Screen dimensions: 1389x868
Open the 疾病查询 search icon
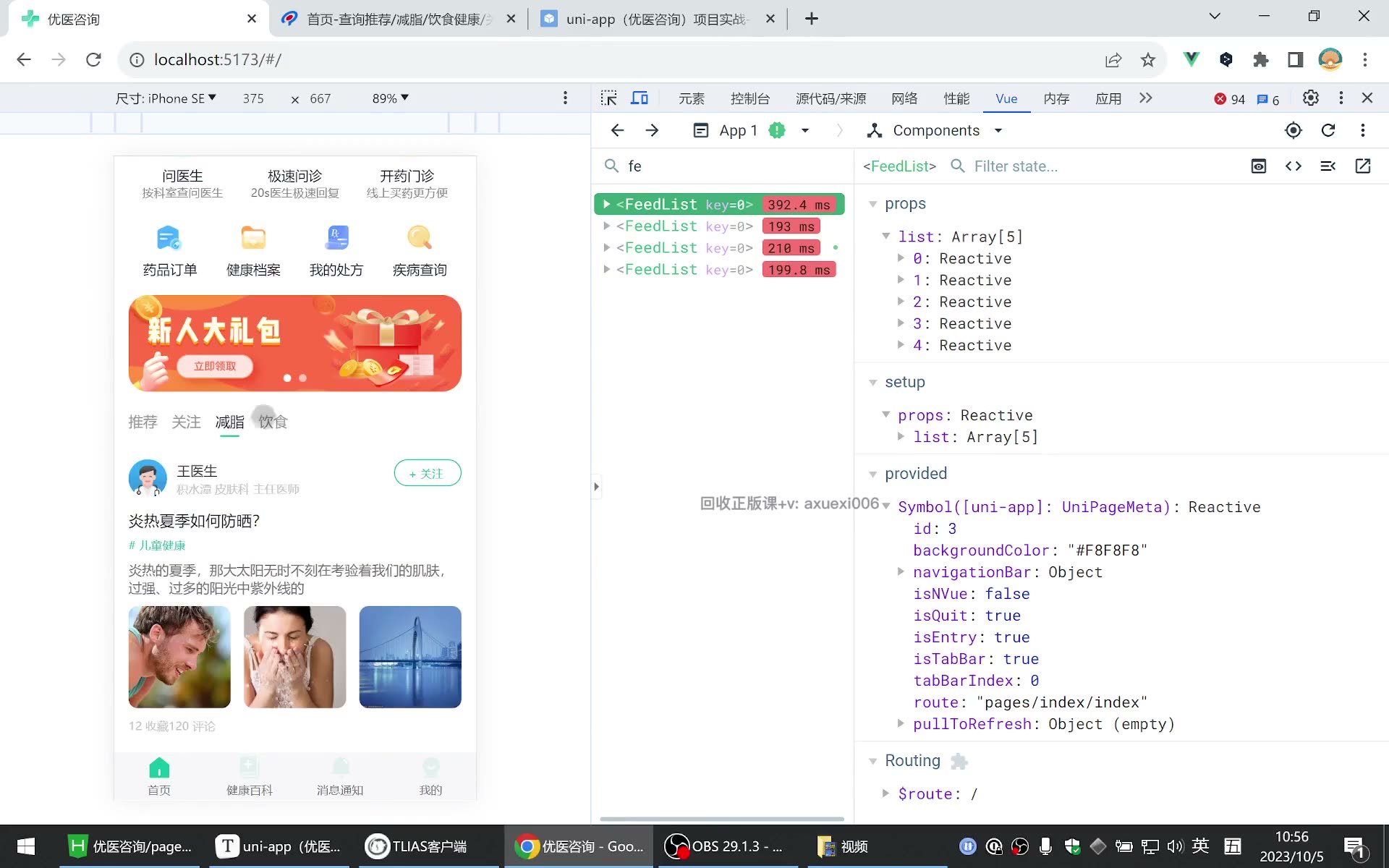coord(420,237)
